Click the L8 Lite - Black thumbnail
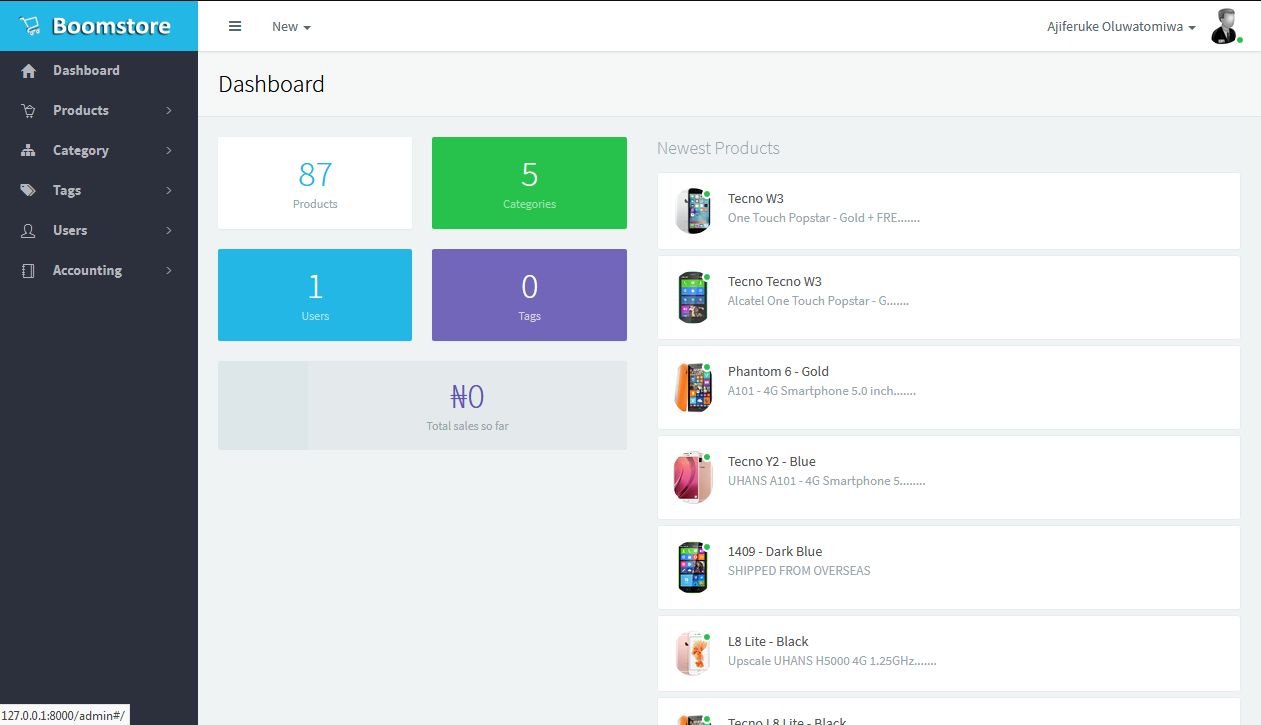 692,653
